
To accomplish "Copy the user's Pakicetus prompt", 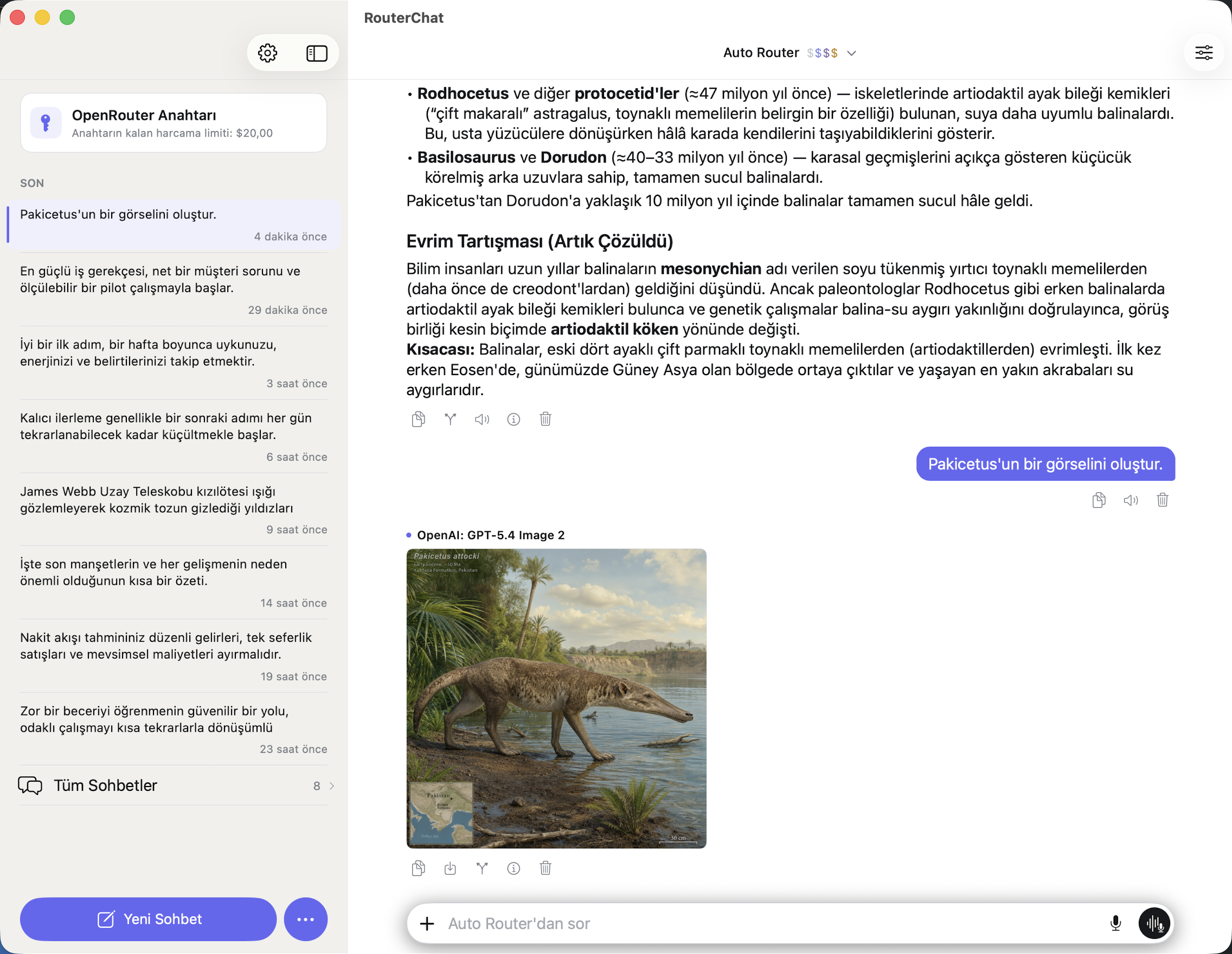I will (x=1098, y=500).
